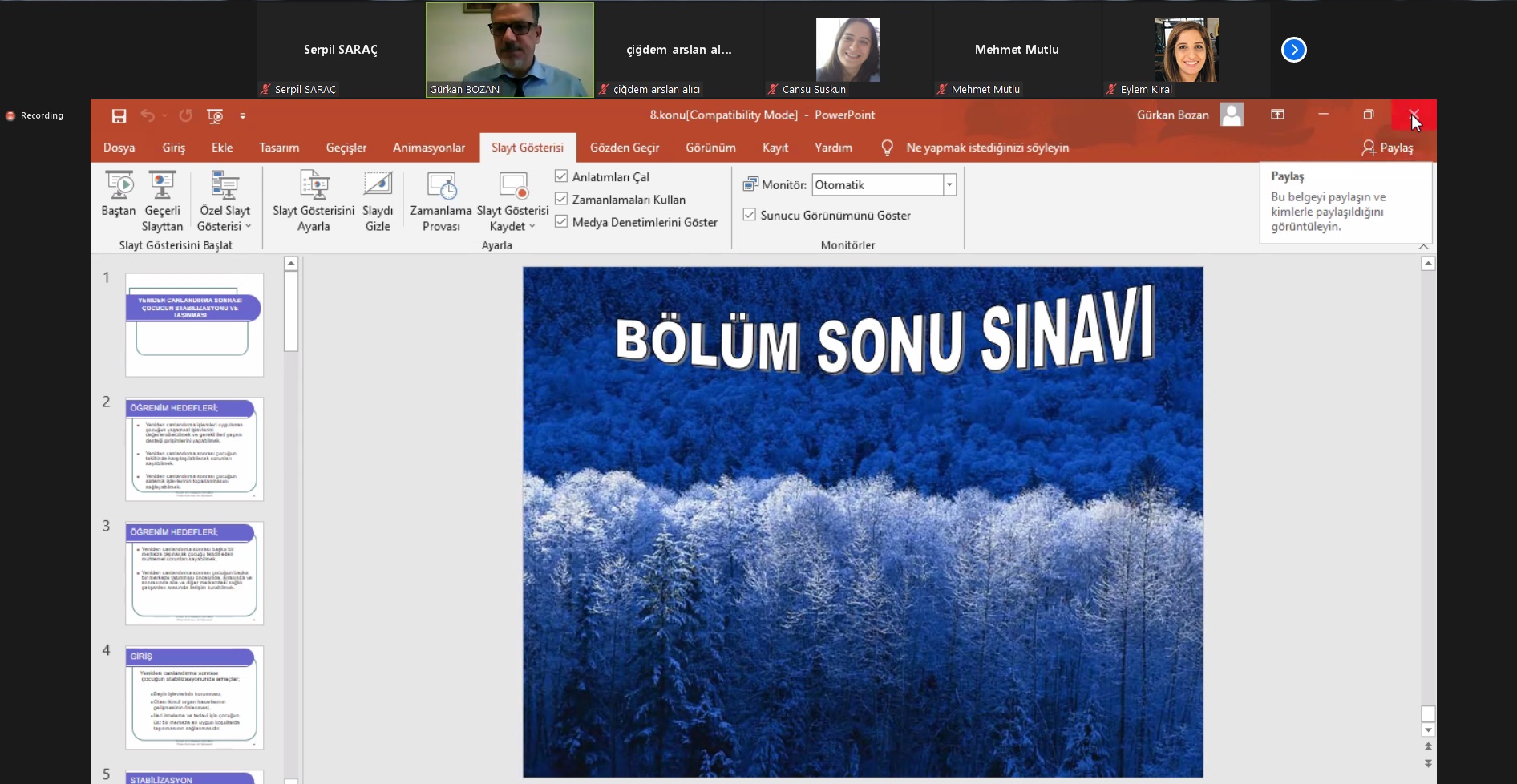
Task: Click the lightbulb Tell Me icon
Action: [887, 148]
